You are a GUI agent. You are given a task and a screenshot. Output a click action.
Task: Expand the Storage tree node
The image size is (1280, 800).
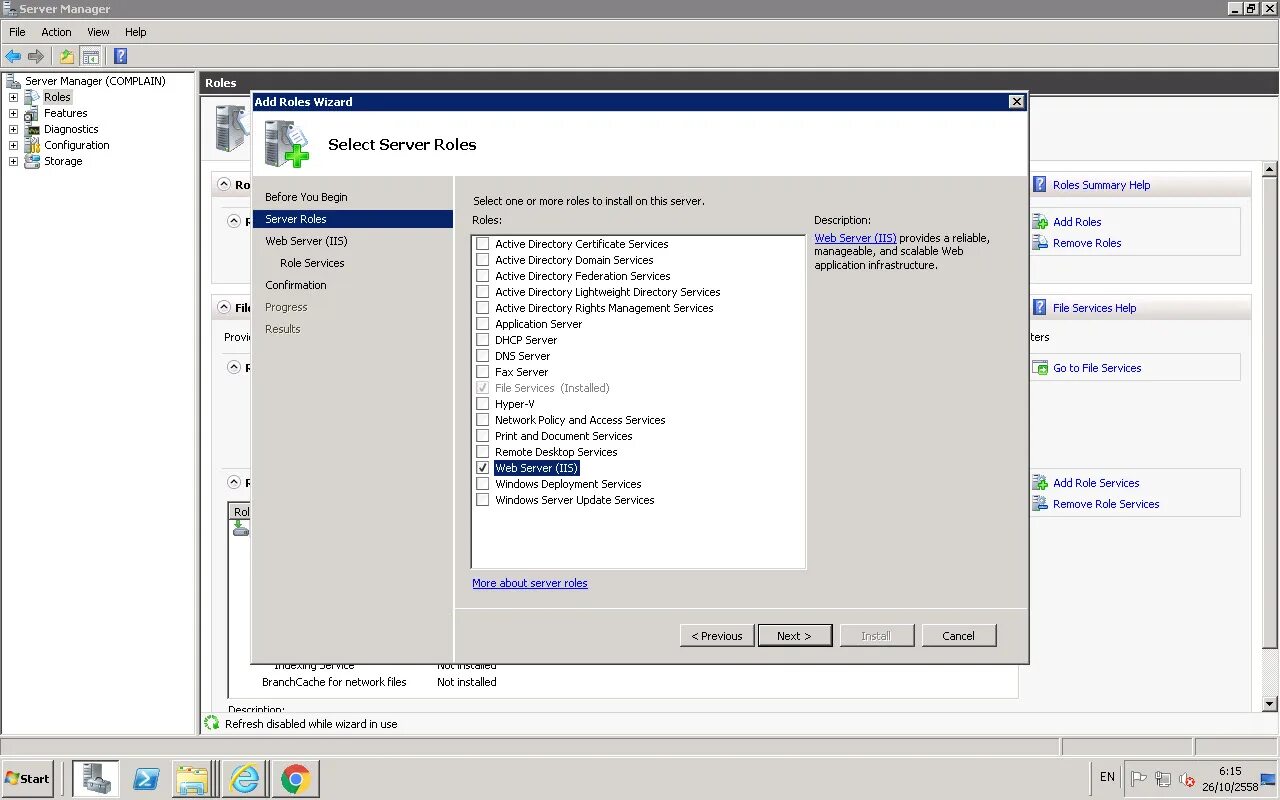[x=13, y=161]
